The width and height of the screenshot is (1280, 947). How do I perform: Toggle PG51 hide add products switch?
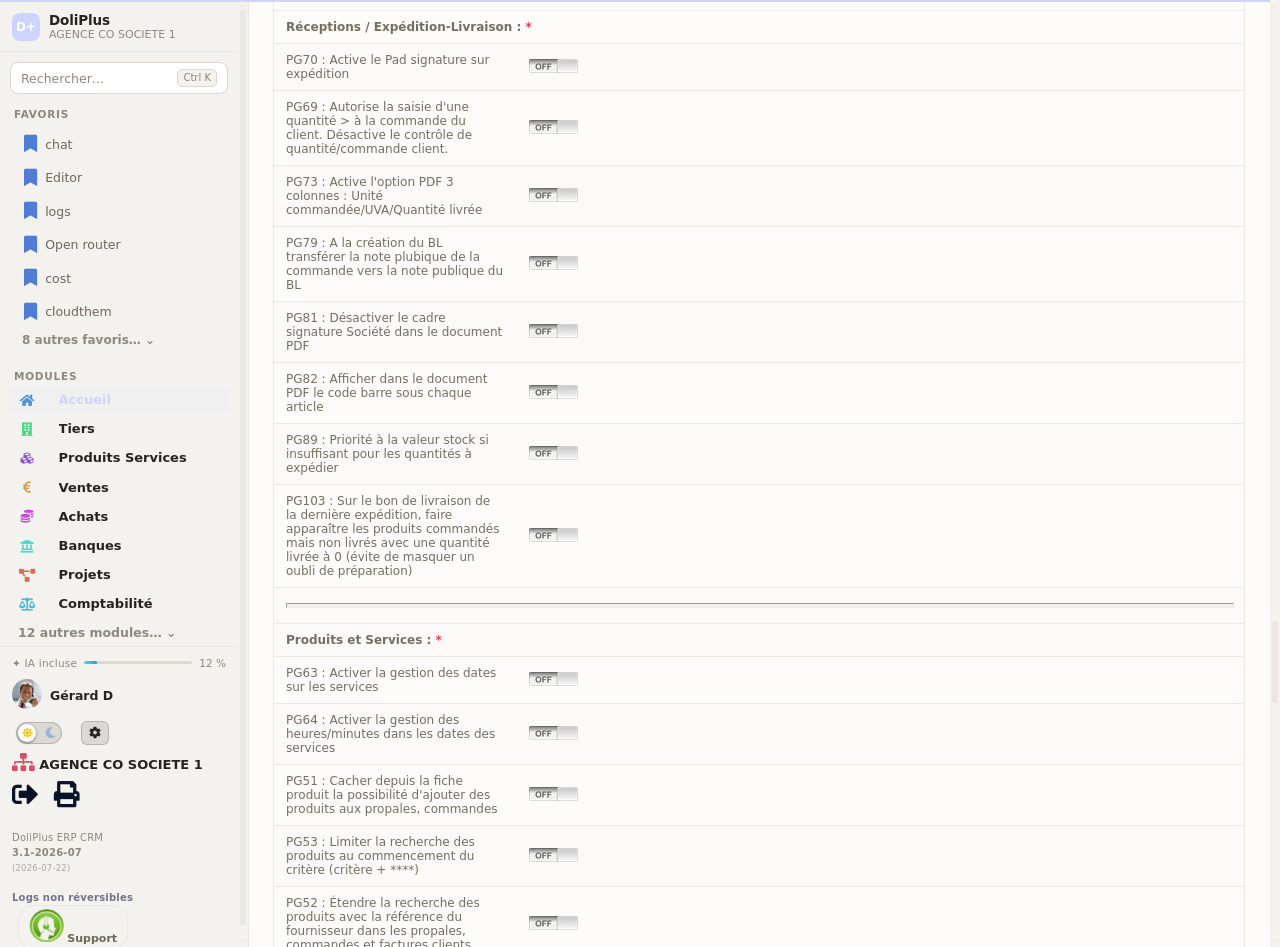[553, 794]
